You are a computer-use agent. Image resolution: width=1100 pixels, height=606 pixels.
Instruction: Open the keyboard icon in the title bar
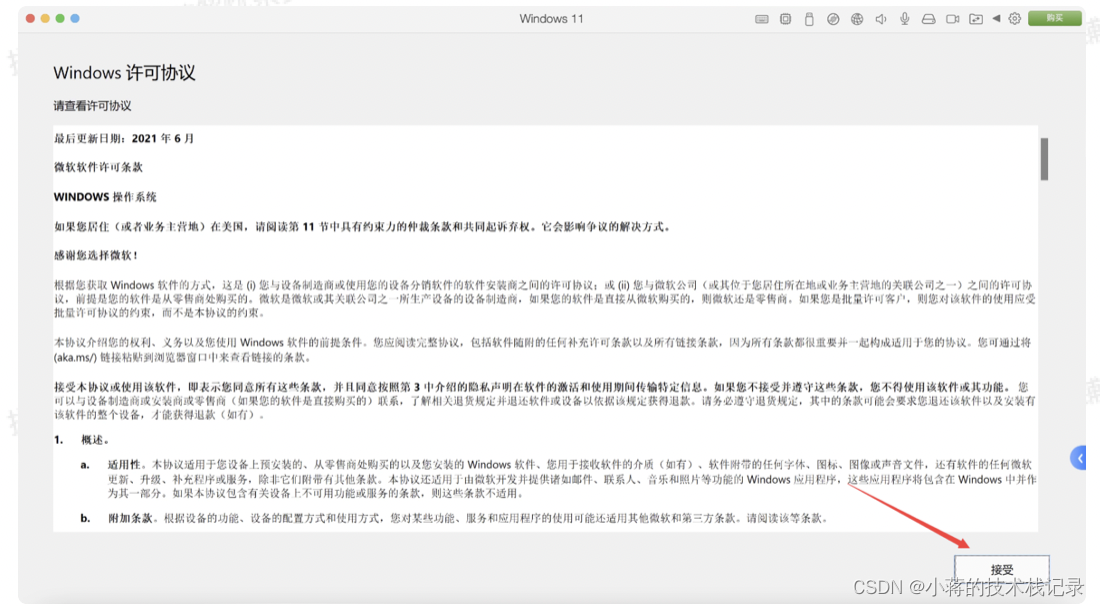[762, 19]
